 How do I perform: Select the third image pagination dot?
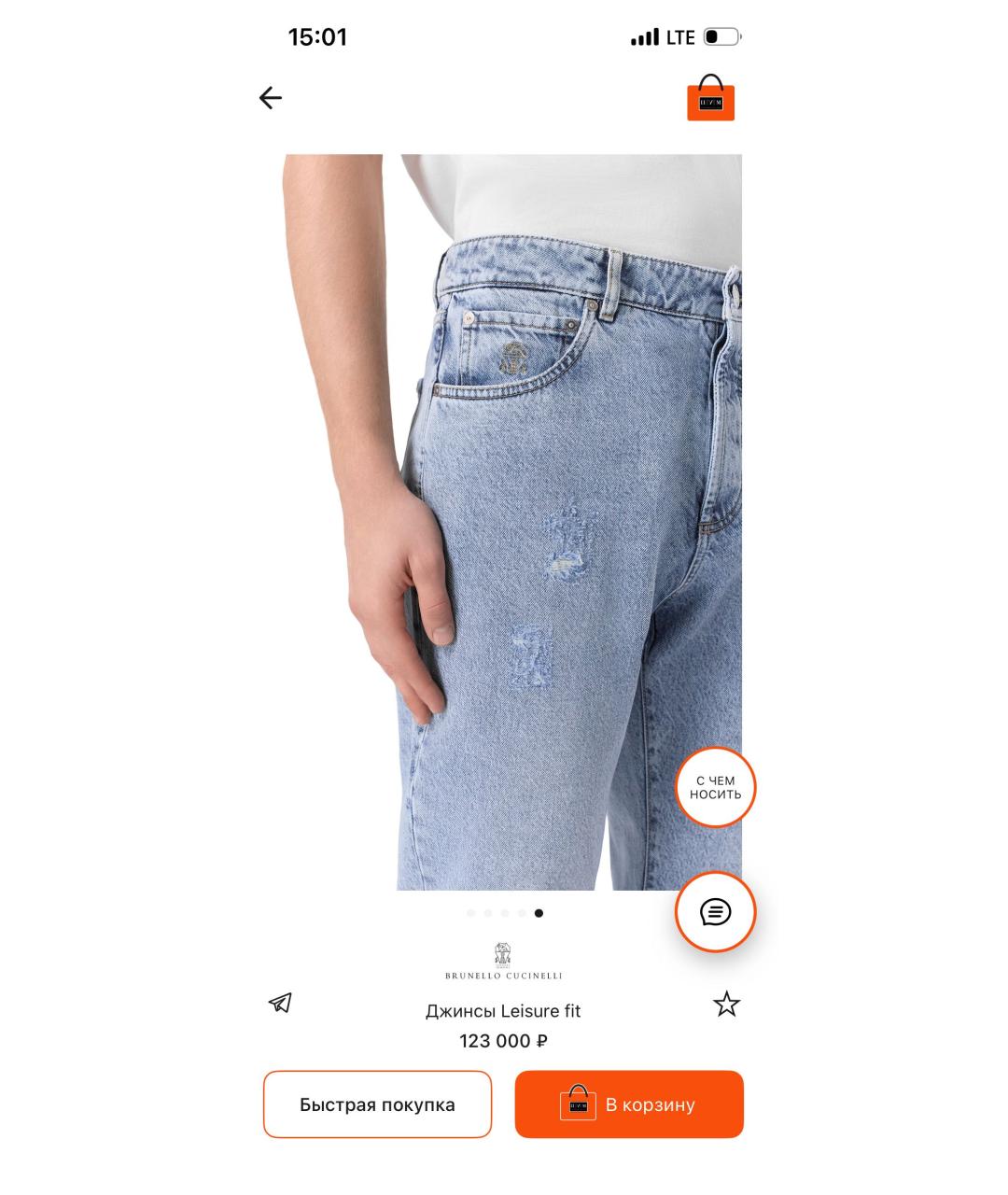504,913
